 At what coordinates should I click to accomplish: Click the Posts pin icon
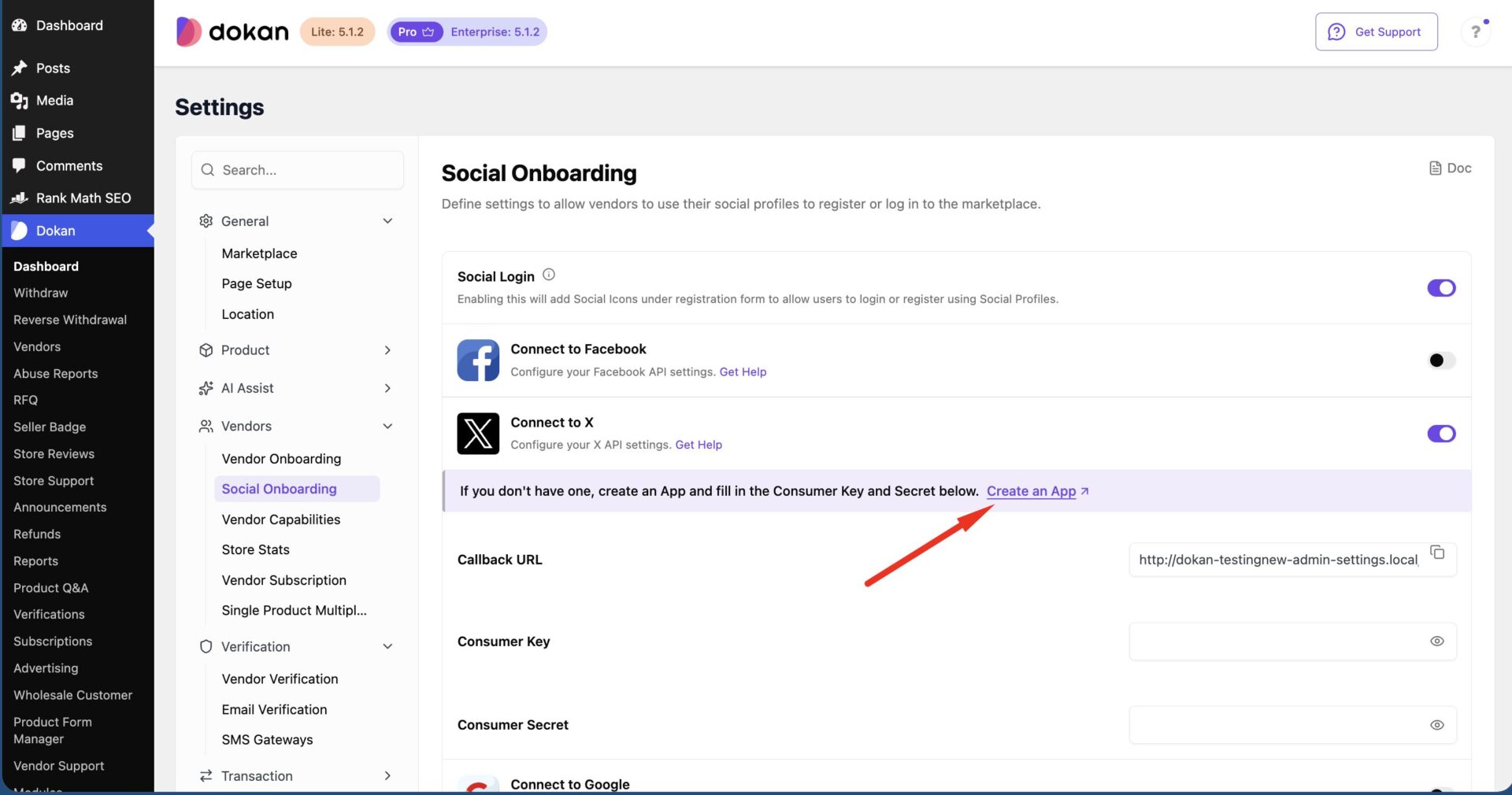click(20, 68)
